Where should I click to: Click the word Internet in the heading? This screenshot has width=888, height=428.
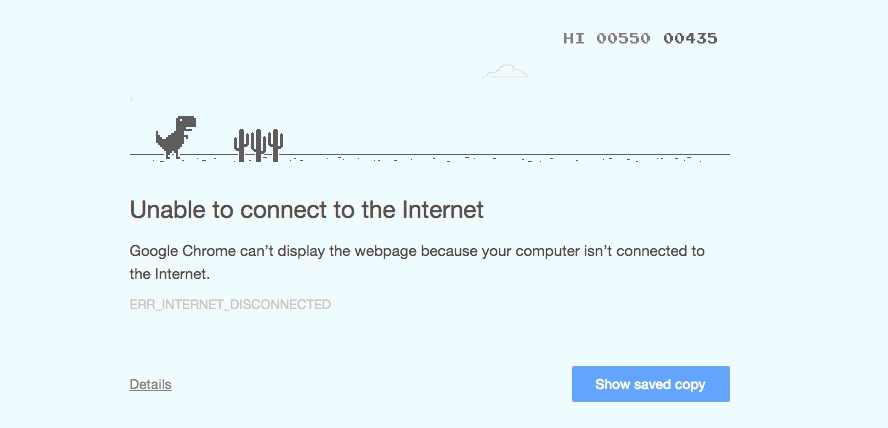pos(443,210)
